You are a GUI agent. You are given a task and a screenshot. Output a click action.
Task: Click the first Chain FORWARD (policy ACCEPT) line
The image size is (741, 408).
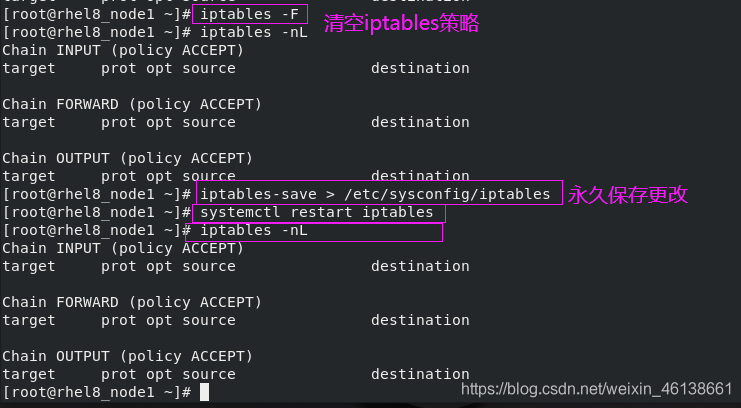click(x=132, y=104)
